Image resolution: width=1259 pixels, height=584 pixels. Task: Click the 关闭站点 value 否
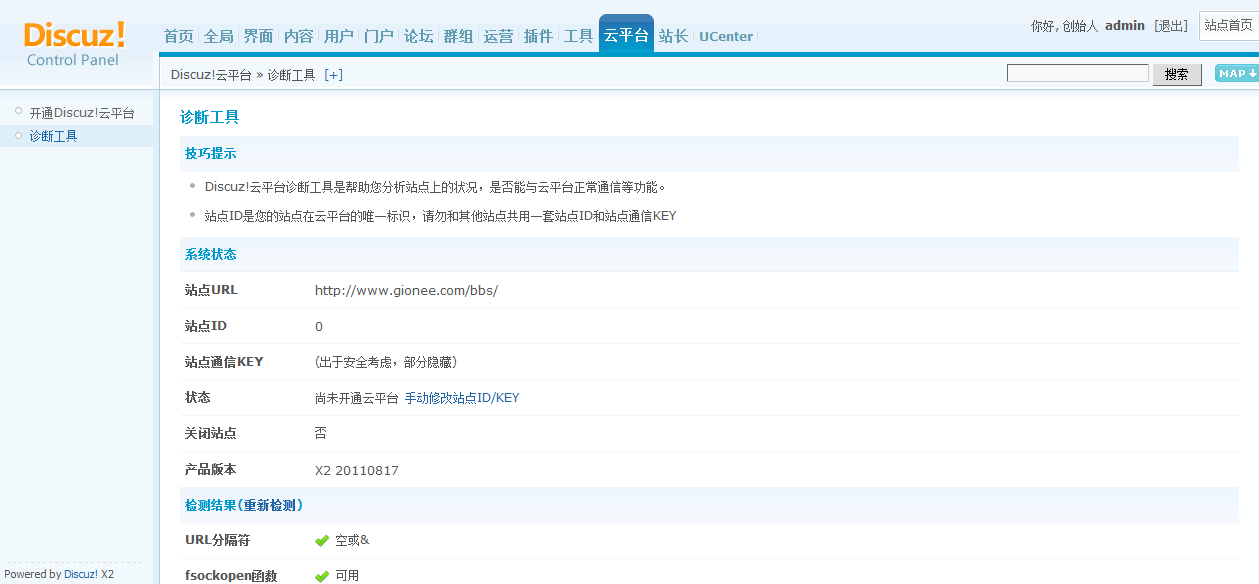point(321,434)
